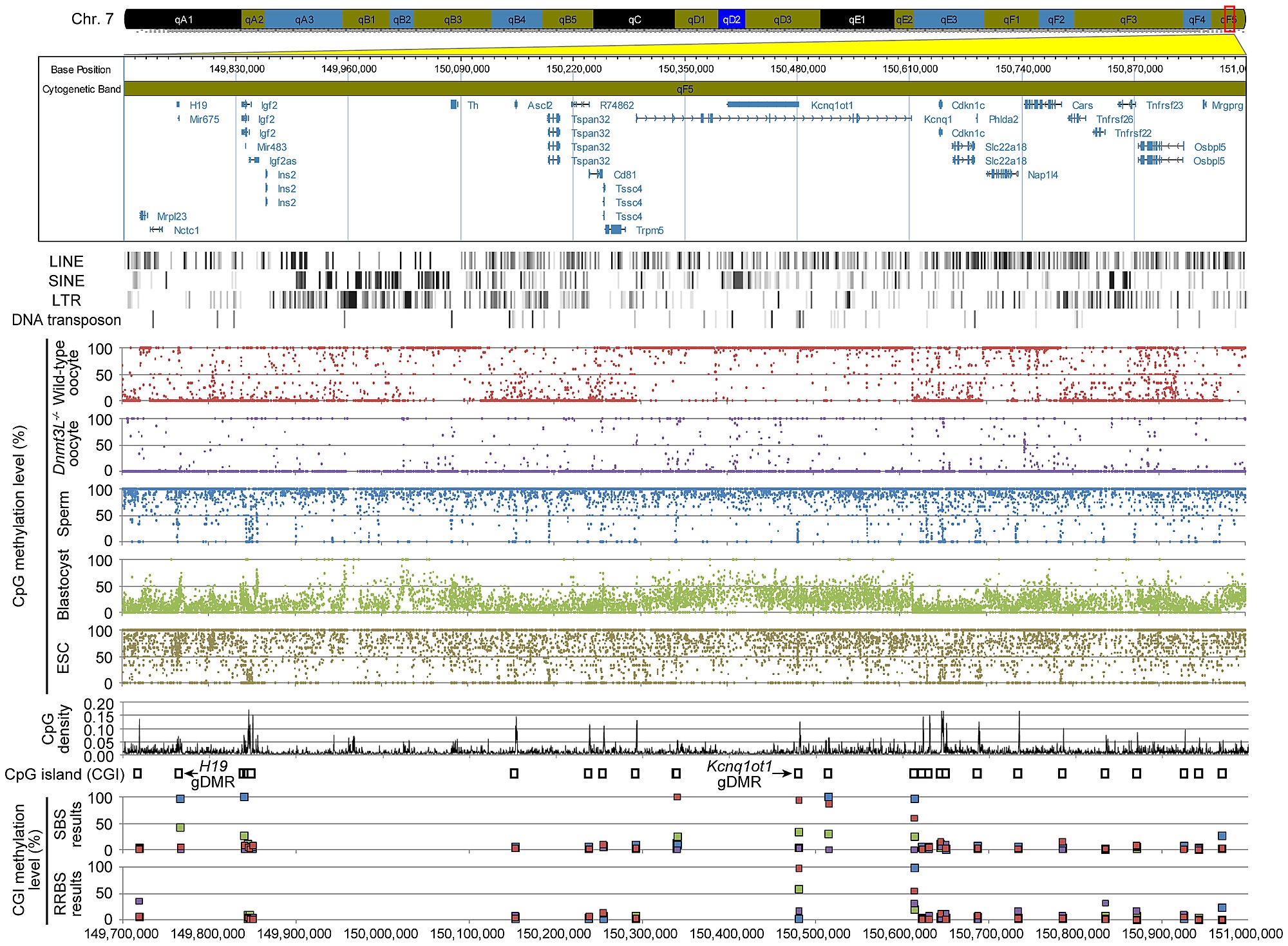The height and width of the screenshot is (946, 1288).
Task: Click the Base Position track label
Action: 80,70
